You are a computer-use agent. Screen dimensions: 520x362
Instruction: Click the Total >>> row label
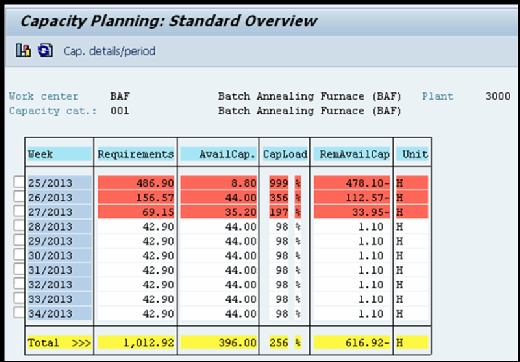click(59, 342)
